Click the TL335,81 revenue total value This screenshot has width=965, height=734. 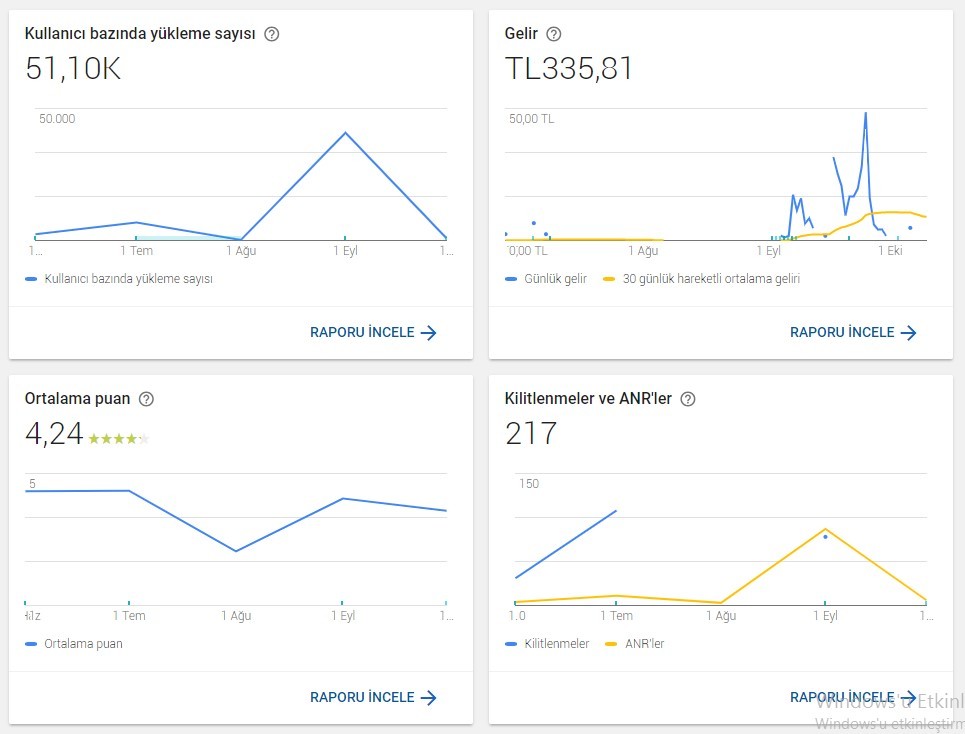click(568, 68)
